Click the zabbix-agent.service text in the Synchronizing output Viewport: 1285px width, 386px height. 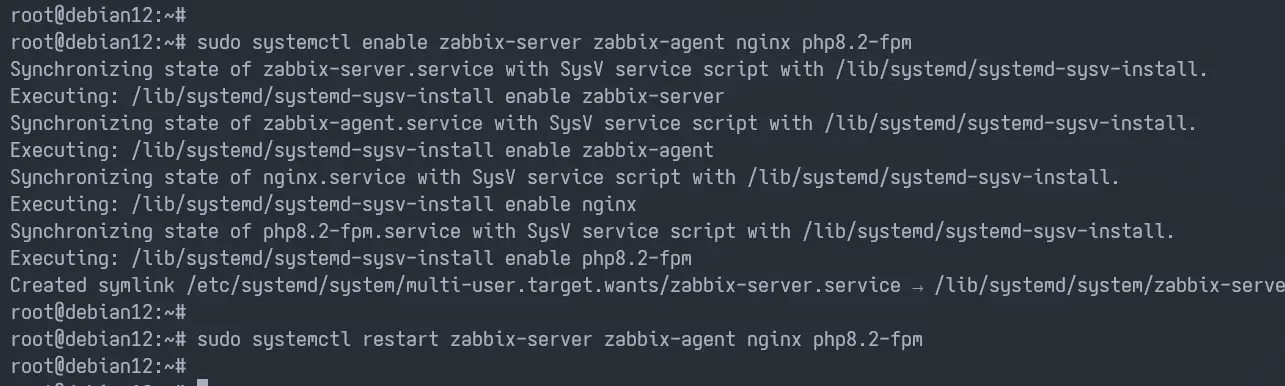pos(373,124)
